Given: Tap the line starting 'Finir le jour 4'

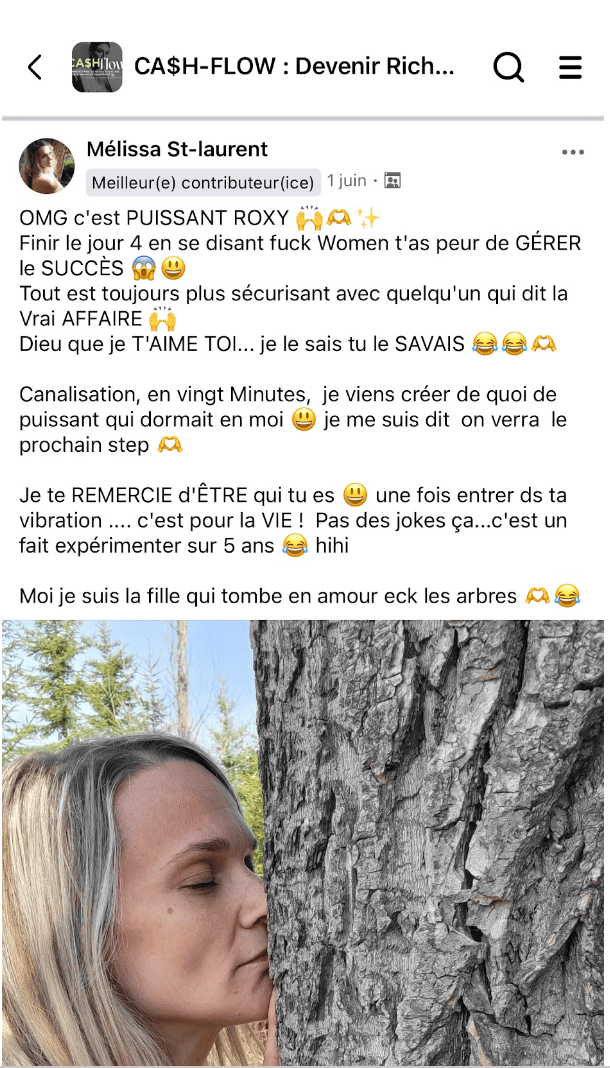Looking at the screenshot, I should [x=300, y=244].
